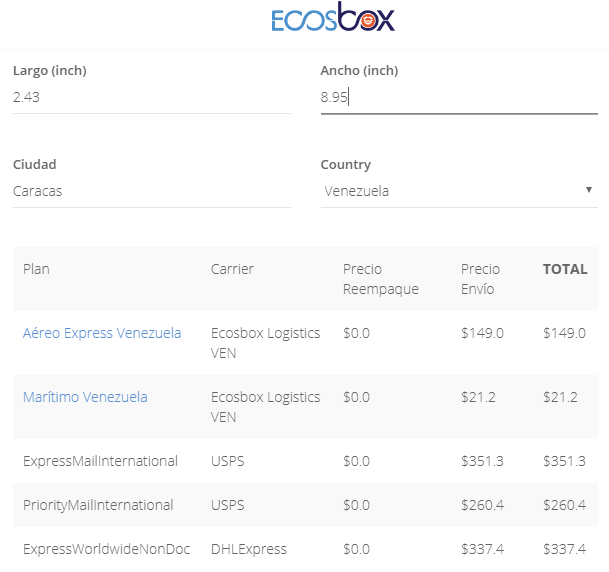609x572 pixels.
Task: Click the Ancho (inch) input field
Action: tap(458, 97)
